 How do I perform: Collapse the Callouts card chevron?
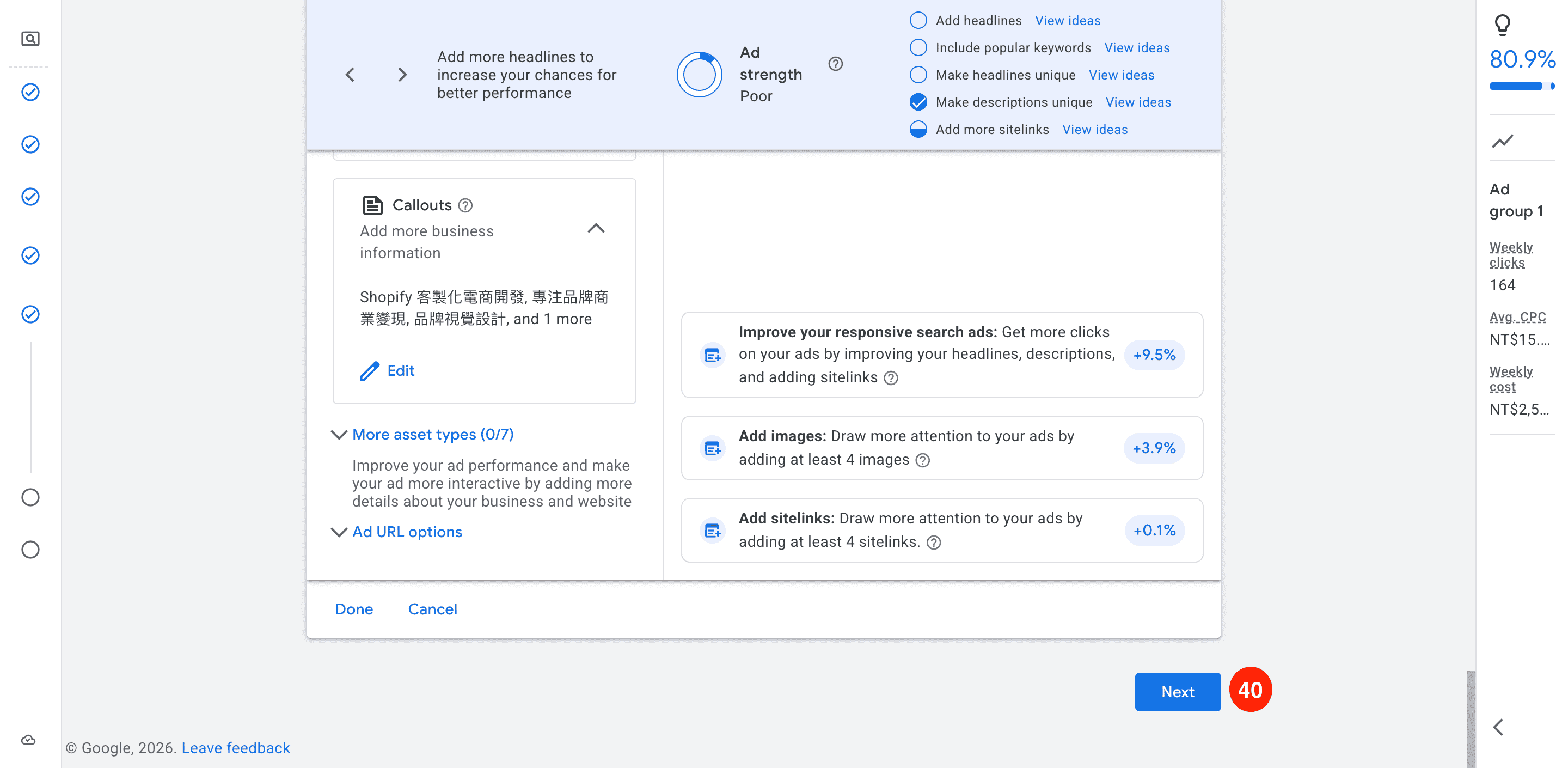tap(596, 229)
